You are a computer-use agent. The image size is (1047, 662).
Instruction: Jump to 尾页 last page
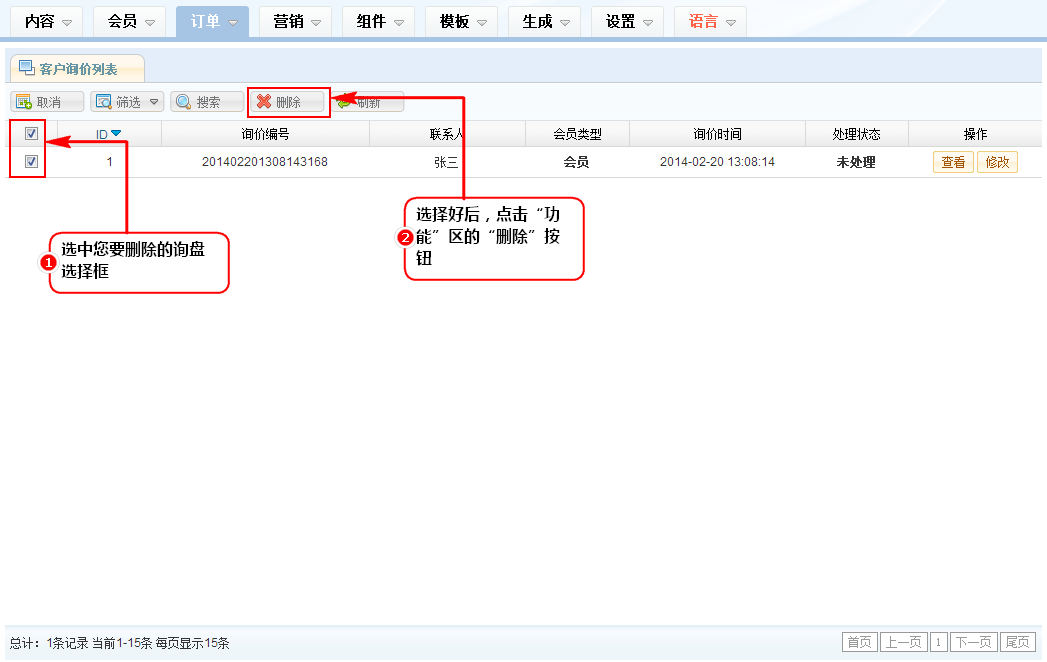pos(1018,643)
